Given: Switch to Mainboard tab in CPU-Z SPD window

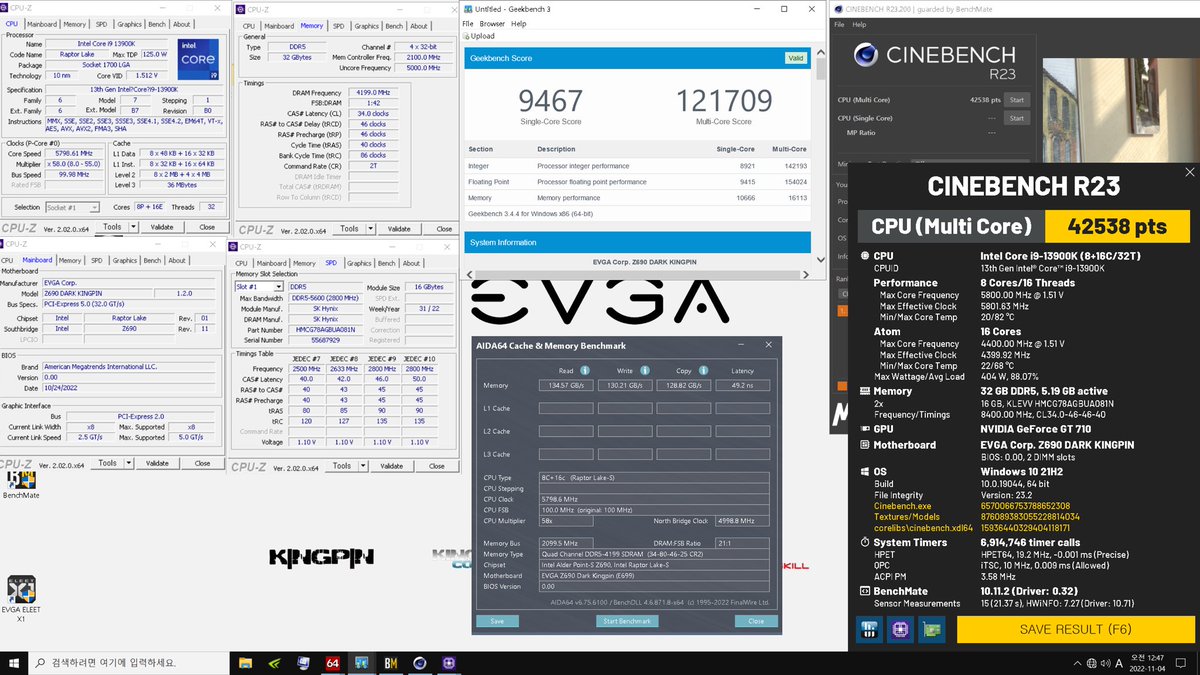Looking at the screenshot, I should point(273,263).
